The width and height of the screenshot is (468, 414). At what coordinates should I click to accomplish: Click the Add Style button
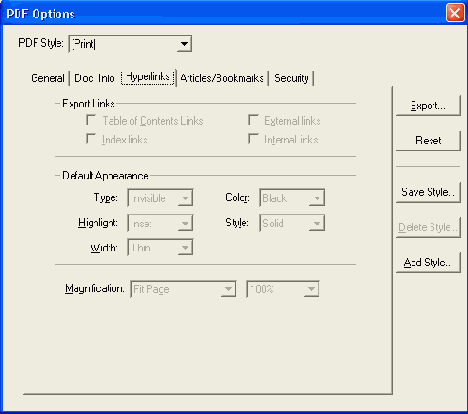coord(428,263)
